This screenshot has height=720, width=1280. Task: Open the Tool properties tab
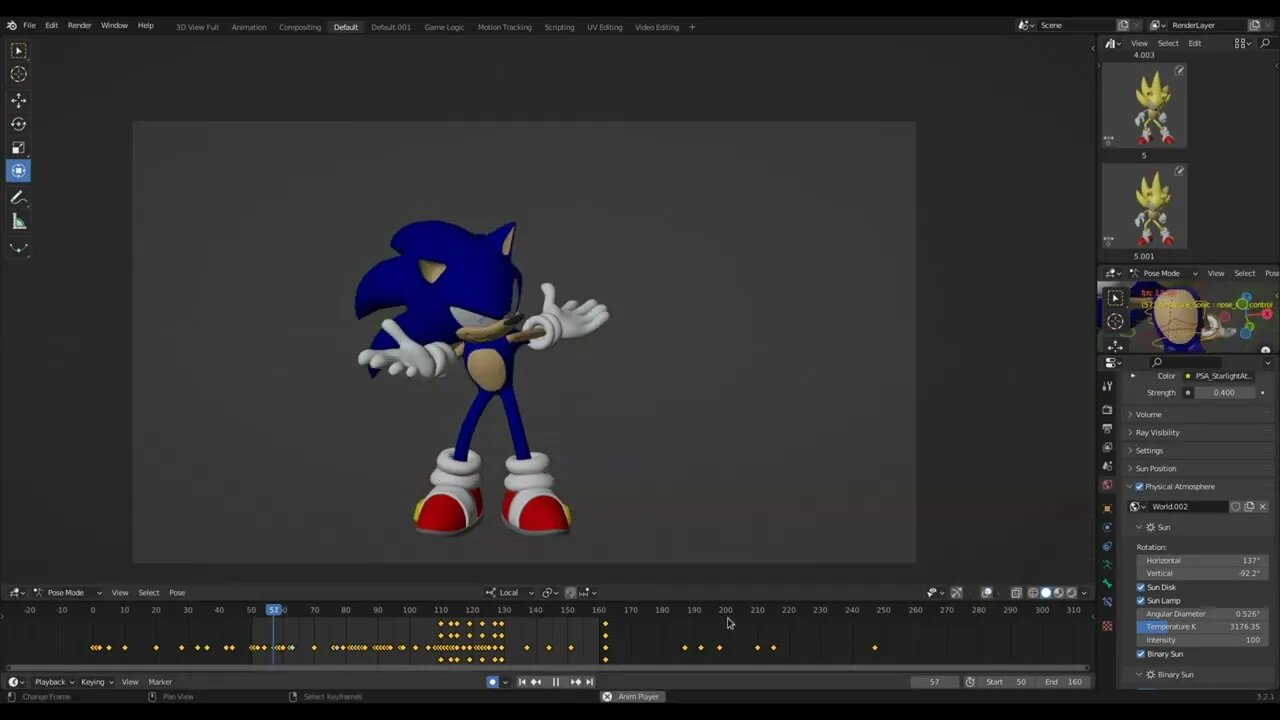pyautogui.click(x=1107, y=386)
